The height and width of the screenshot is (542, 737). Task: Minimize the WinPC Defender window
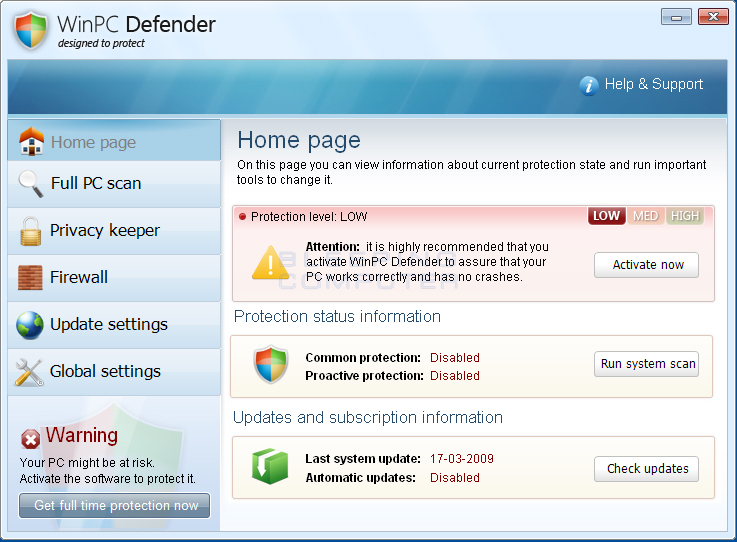tap(676, 17)
